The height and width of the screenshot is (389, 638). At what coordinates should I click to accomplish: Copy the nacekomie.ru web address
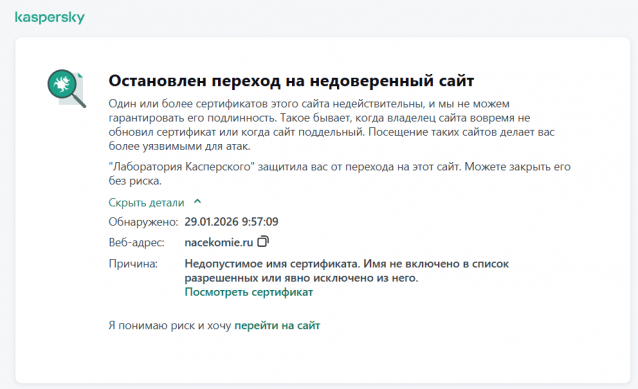tap(263, 242)
